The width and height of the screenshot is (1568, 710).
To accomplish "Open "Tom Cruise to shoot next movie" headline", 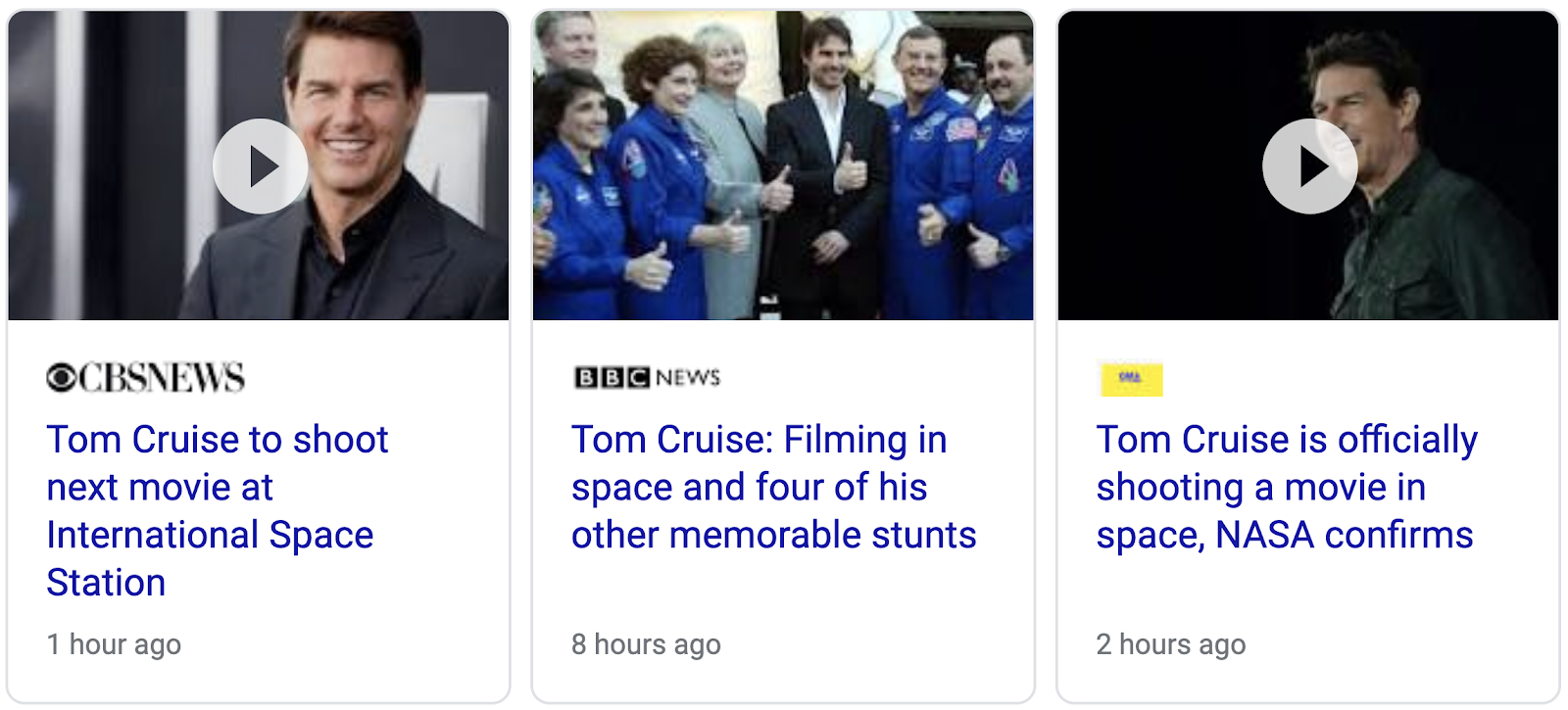I will tap(218, 440).
